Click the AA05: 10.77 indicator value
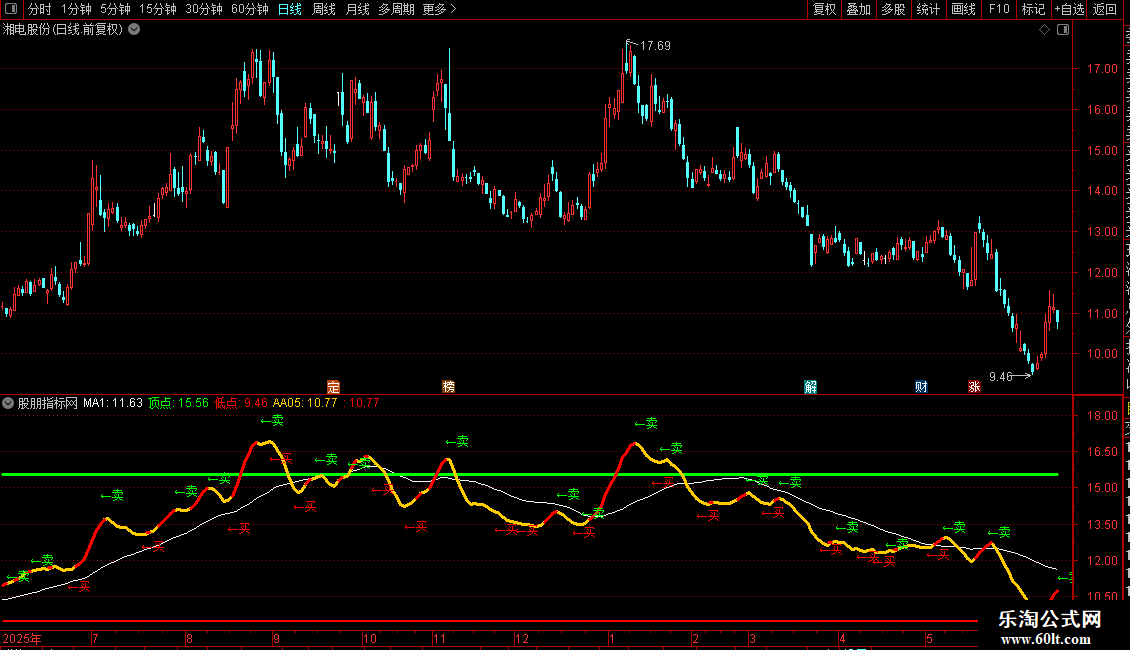 point(305,403)
